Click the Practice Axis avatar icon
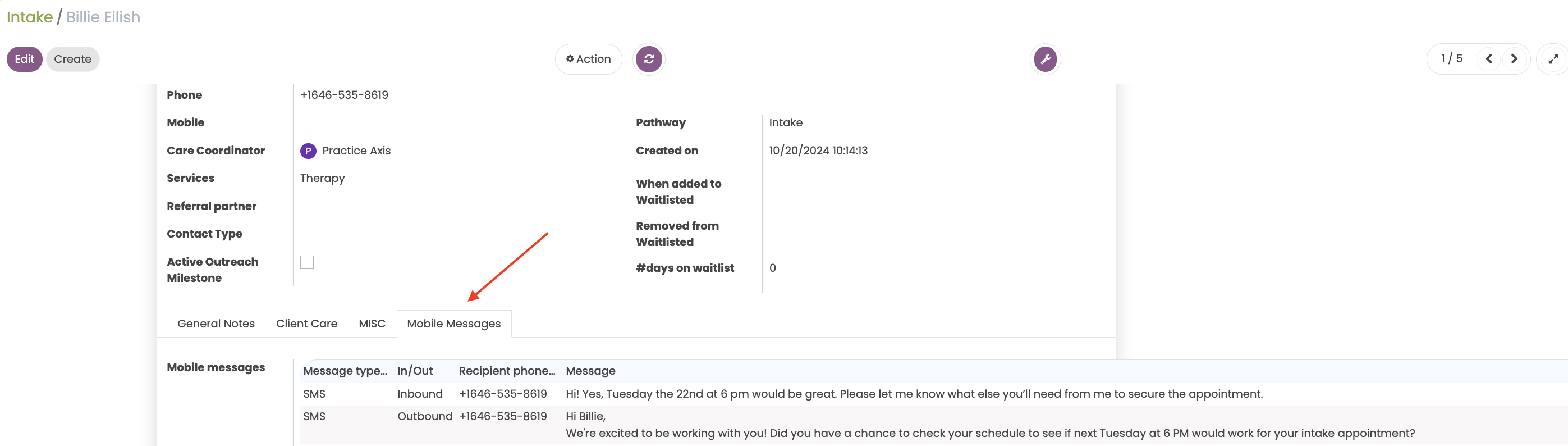 [308, 151]
